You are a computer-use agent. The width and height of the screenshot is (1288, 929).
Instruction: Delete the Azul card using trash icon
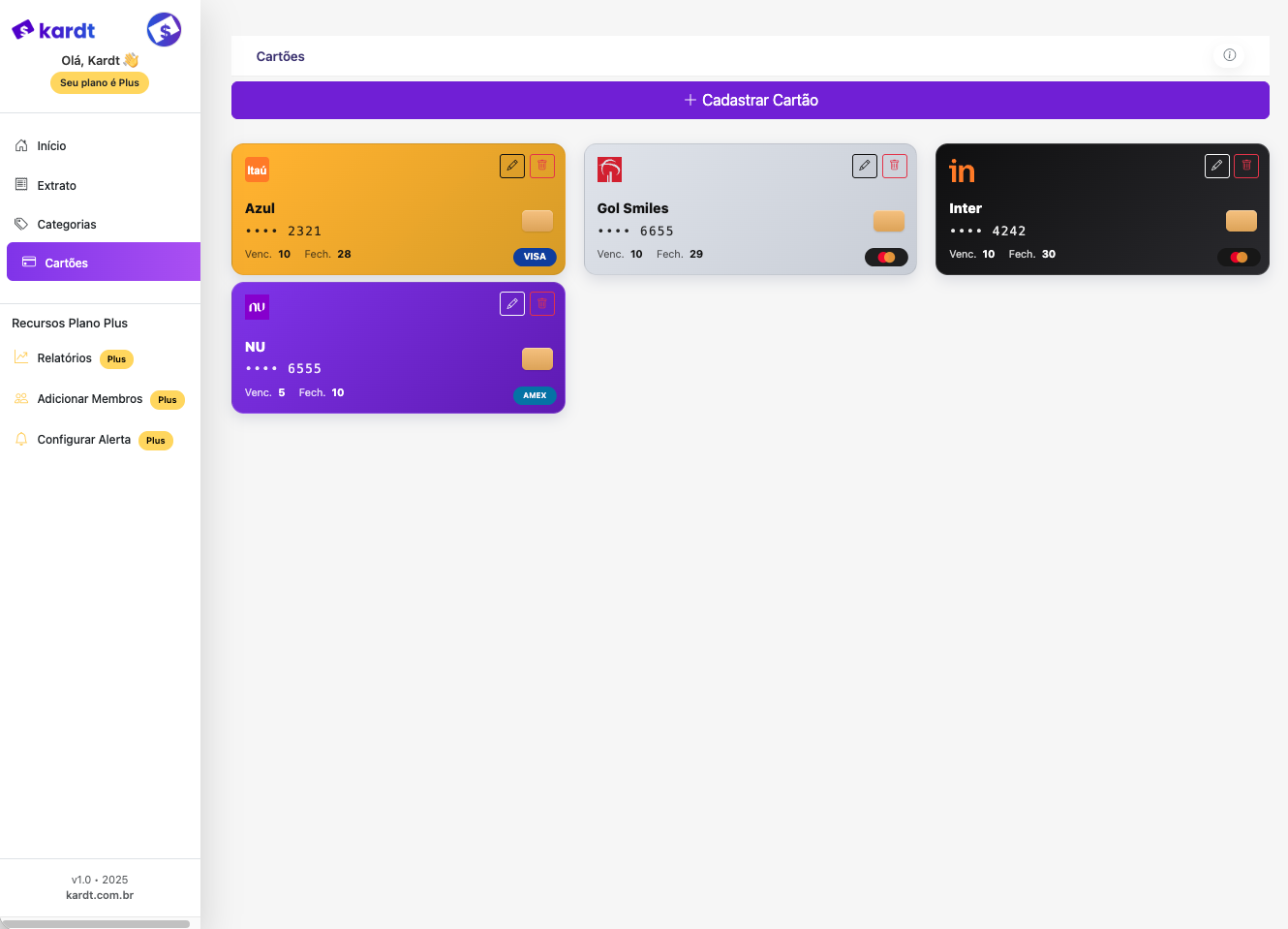pos(542,166)
